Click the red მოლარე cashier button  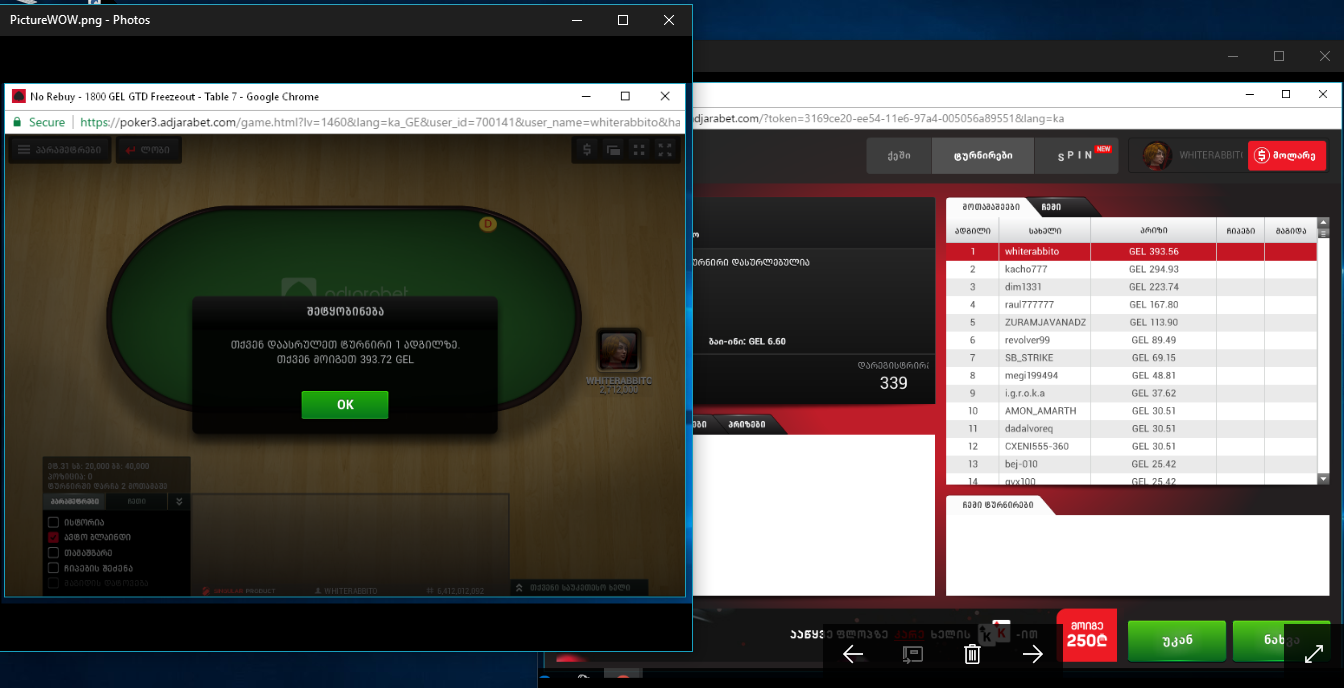point(1287,155)
